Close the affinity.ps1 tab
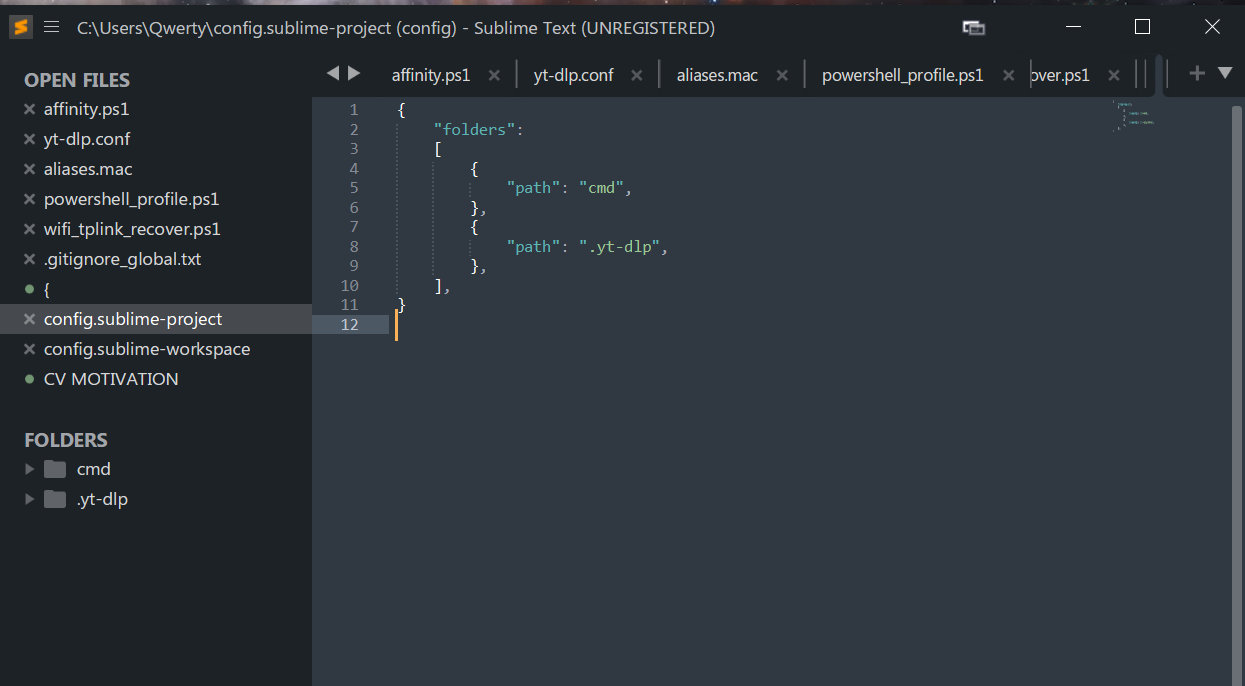The height and width of the screenshot is (686, 1245). click(494, 75)
